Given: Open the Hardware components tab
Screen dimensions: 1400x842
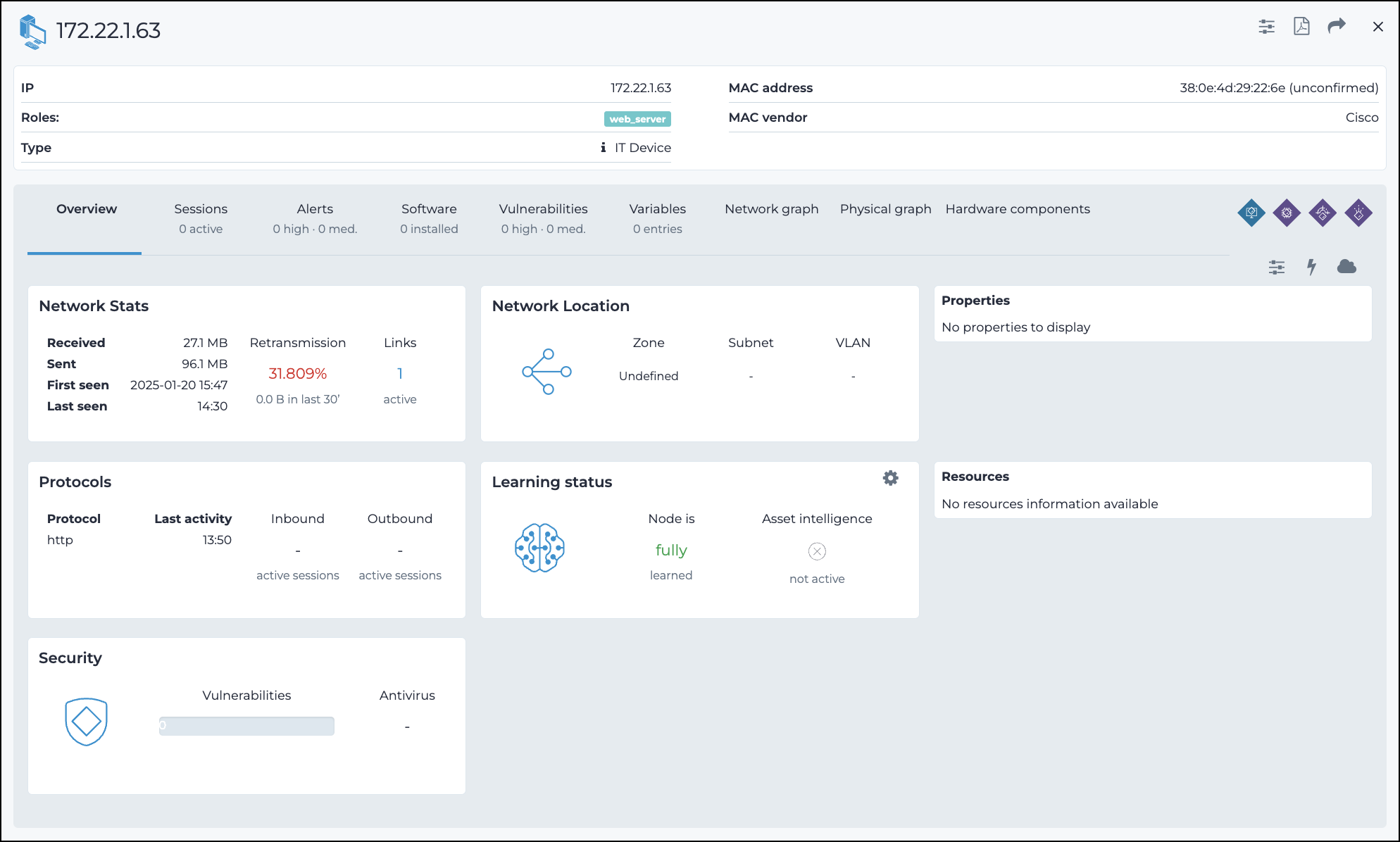Looking at the screenshot, I should pyautogui.click(x=1017, y=209).
